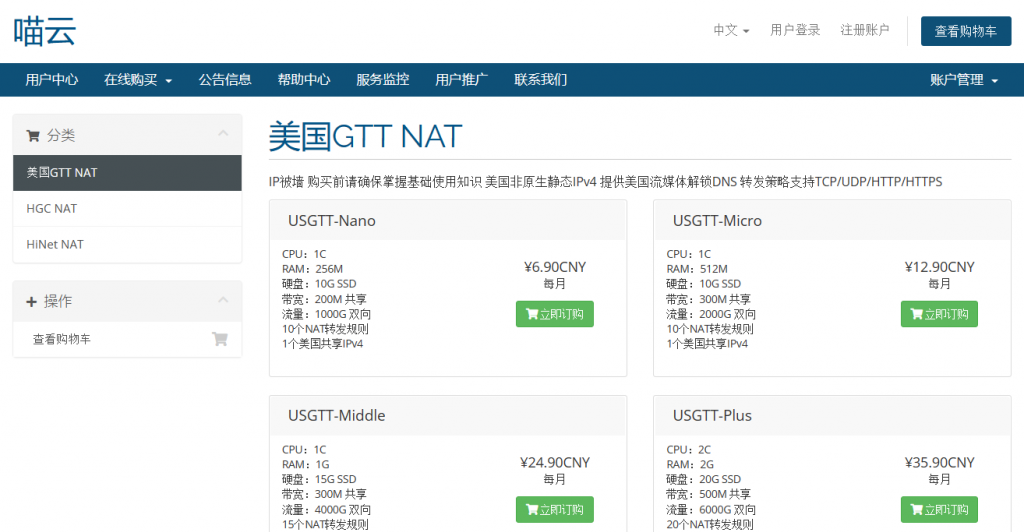Collapse the 分类 panel with chevron

click(223, 134)
